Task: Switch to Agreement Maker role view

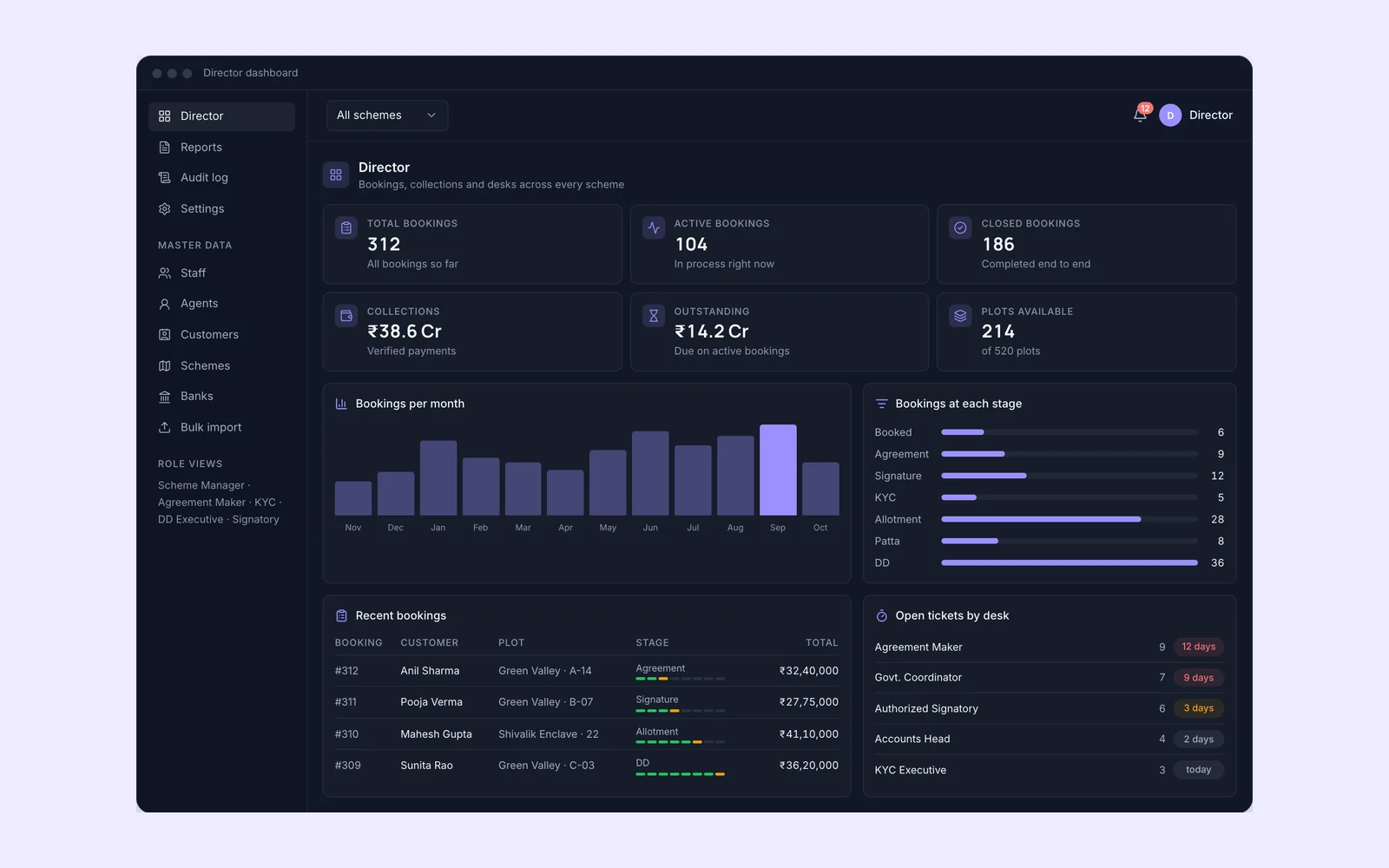Action: click(x=201, y=503)
